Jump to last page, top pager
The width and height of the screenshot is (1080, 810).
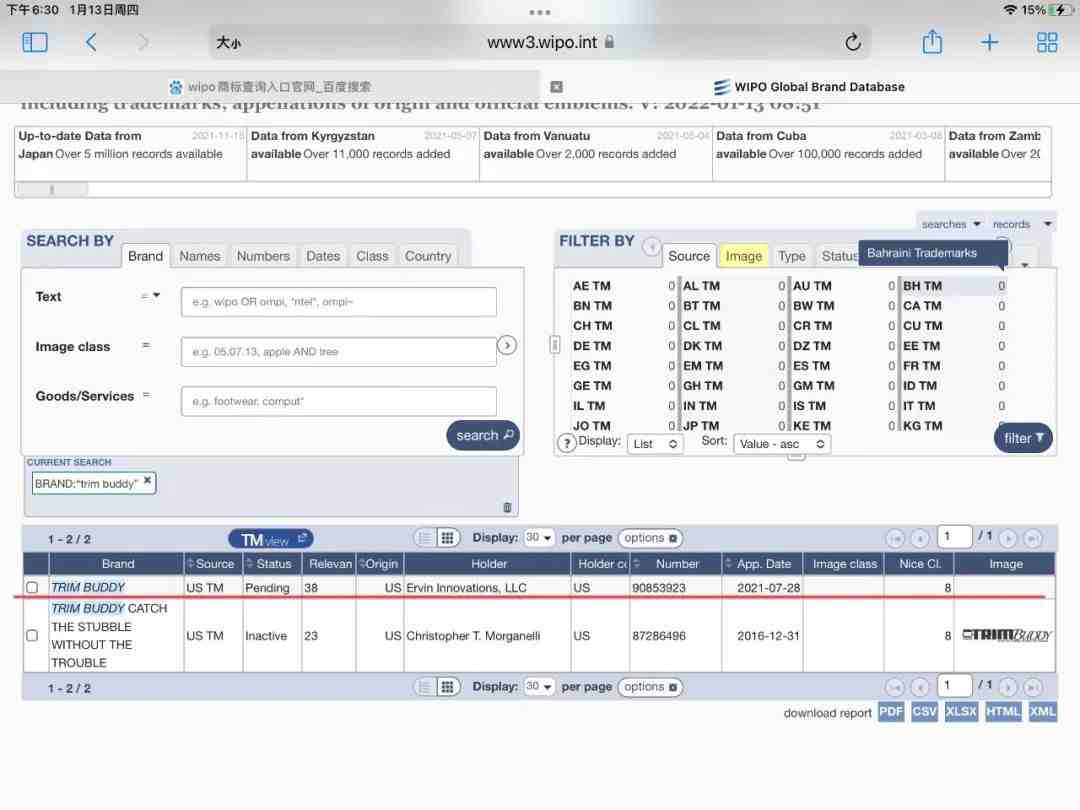[1032, 538]
